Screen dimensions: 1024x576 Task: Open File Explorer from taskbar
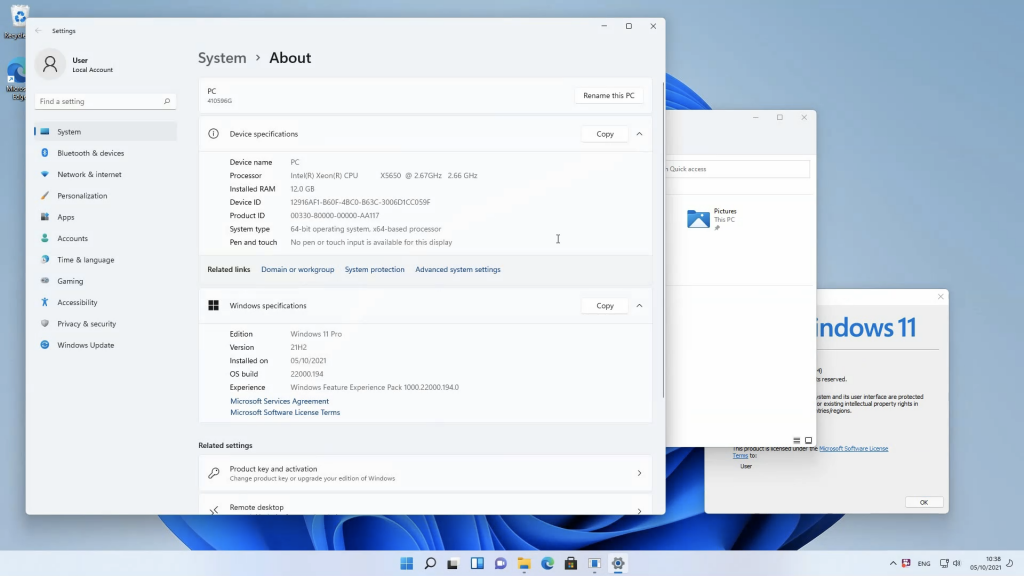pos(524,564)
